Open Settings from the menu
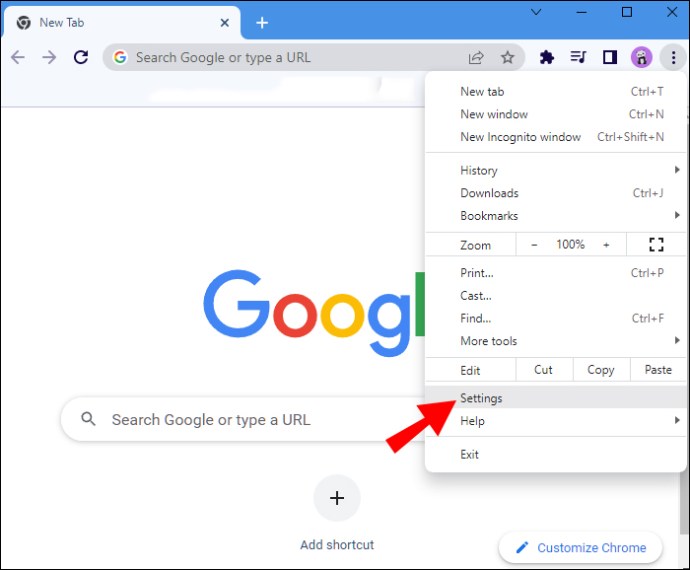 pyautogui.click(x=555, y=398)
